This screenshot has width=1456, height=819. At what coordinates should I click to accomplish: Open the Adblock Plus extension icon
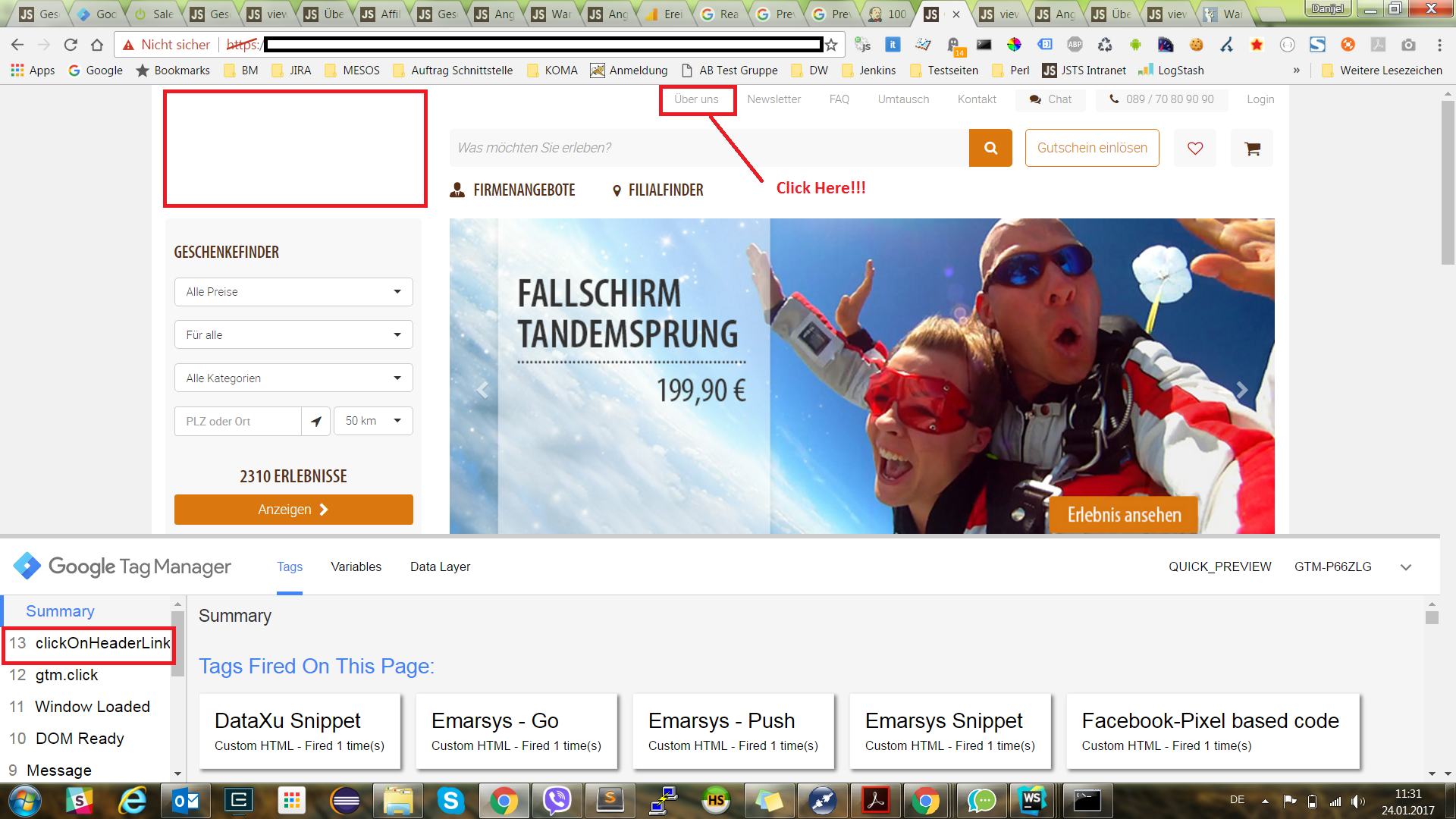click(1075, 45)
